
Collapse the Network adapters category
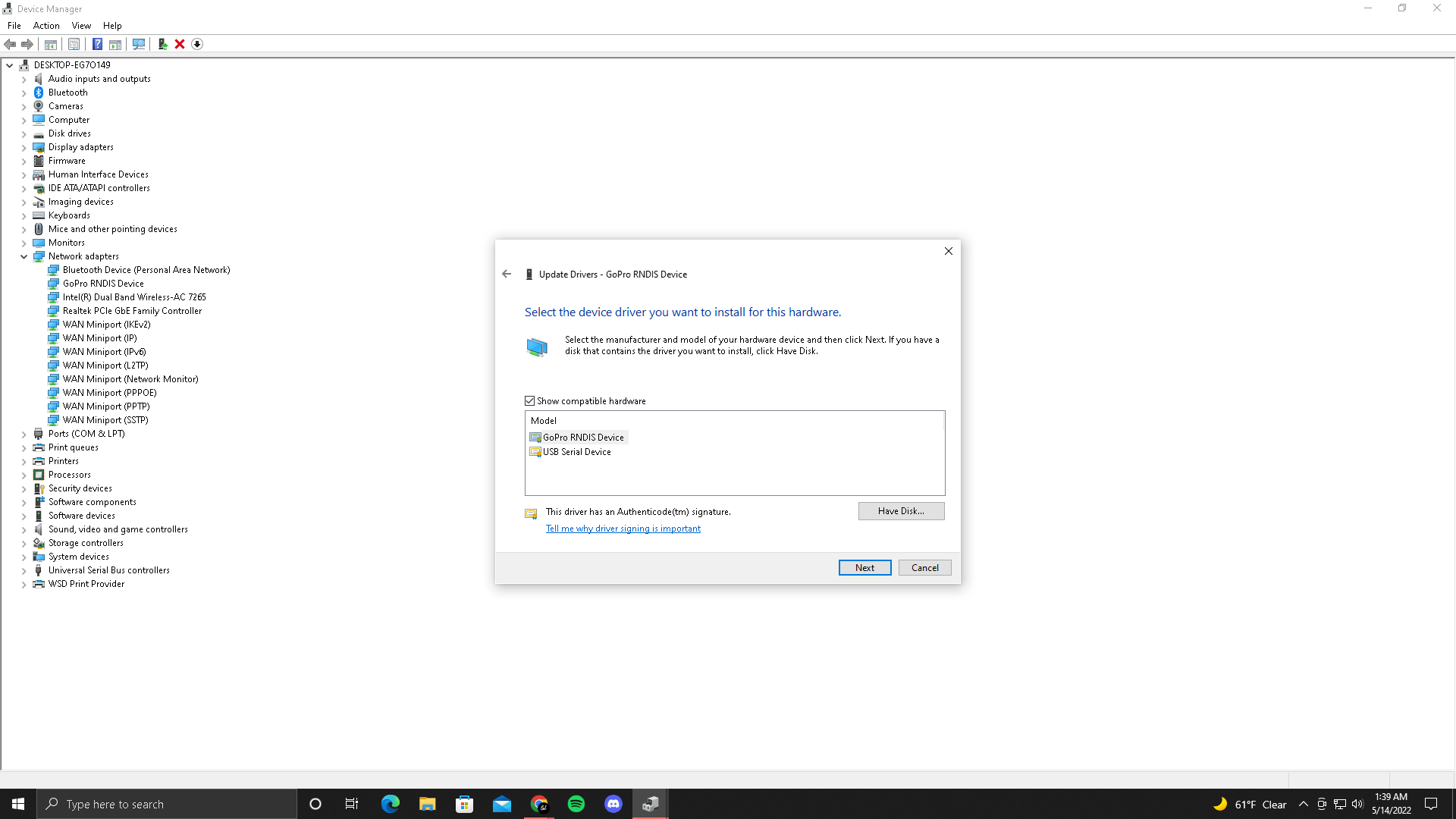point(24,256)
